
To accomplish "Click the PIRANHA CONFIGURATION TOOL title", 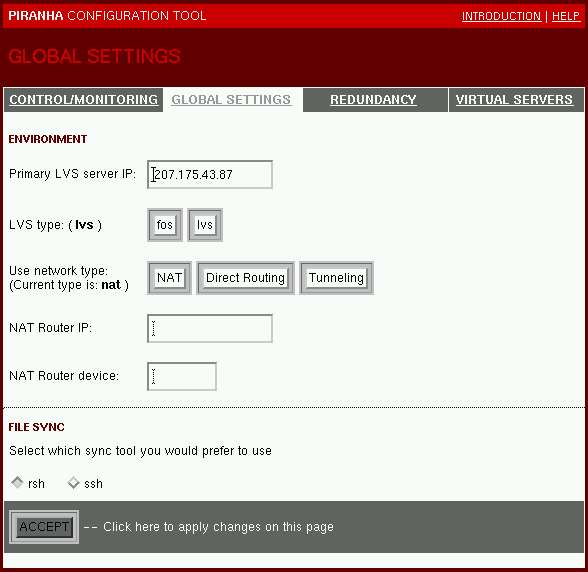I will (x=107, y=16).
